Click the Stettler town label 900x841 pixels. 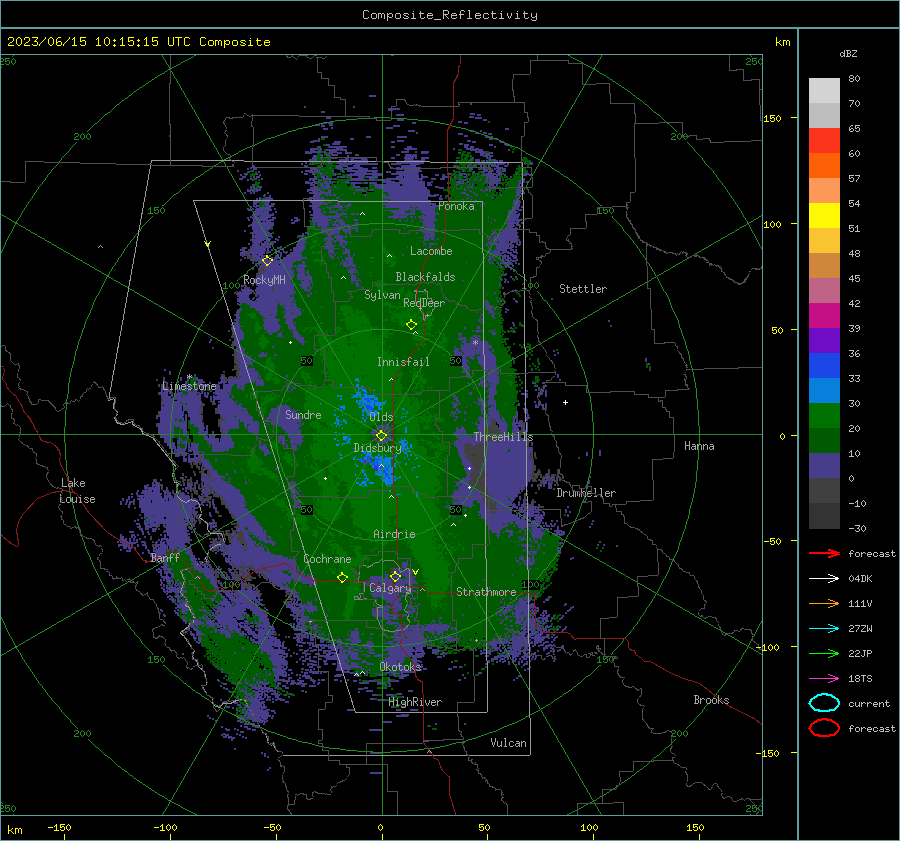tap(583, 289)
